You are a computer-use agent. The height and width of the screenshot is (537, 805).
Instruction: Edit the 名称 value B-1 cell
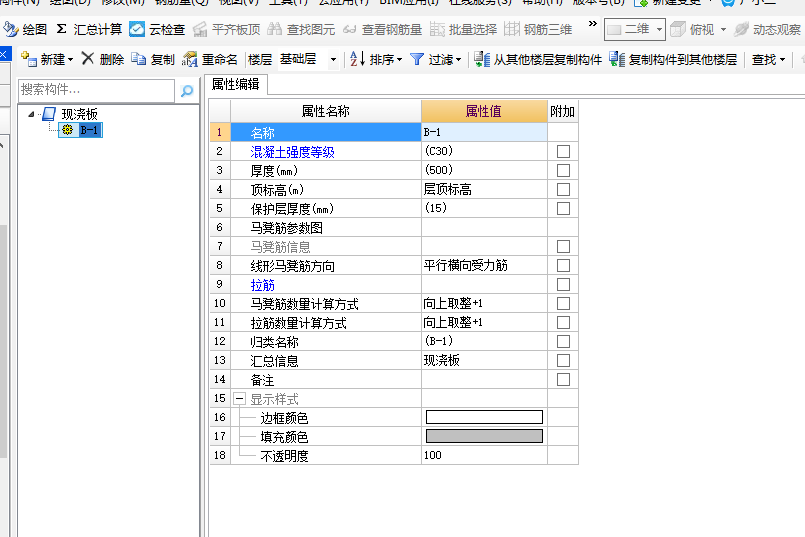coord(484,132)
